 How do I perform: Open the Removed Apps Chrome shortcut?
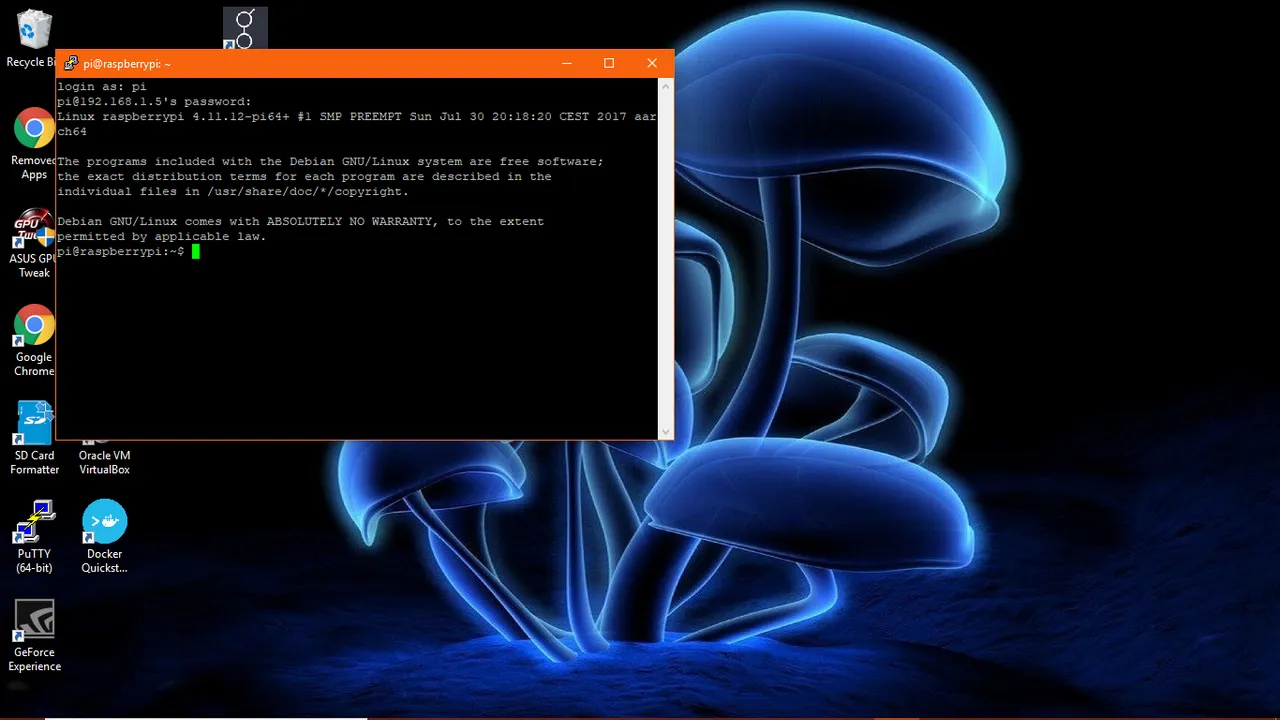pos(33,144)
